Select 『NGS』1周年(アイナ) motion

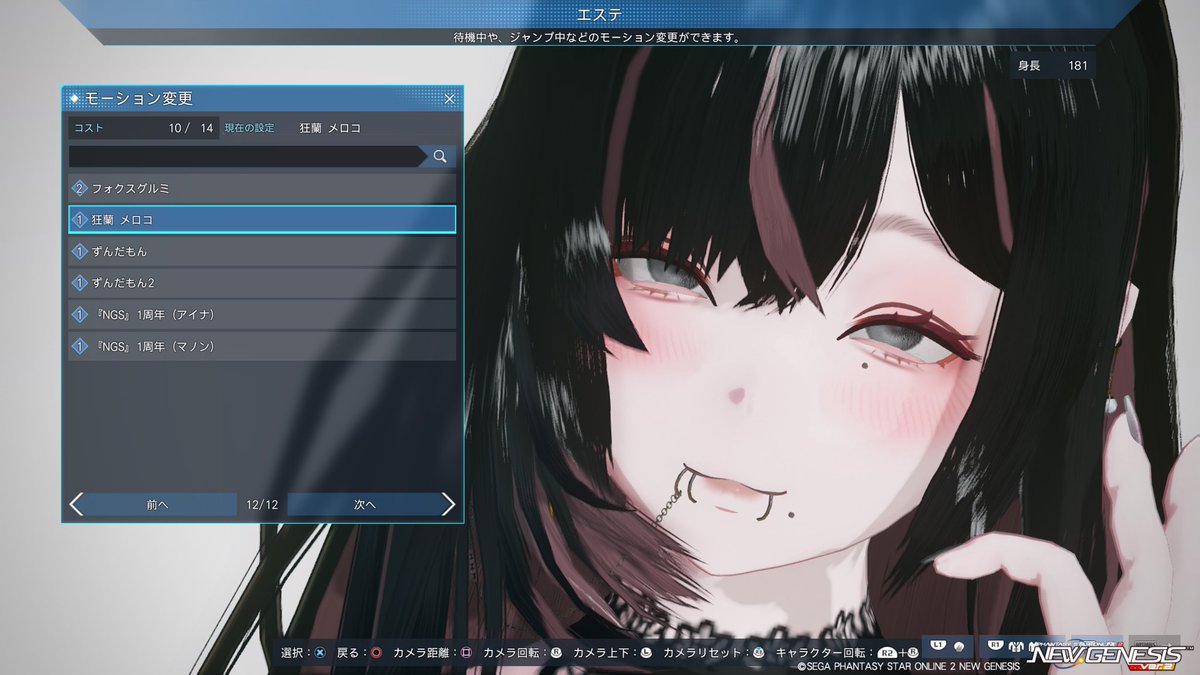(x=262, y=315)
